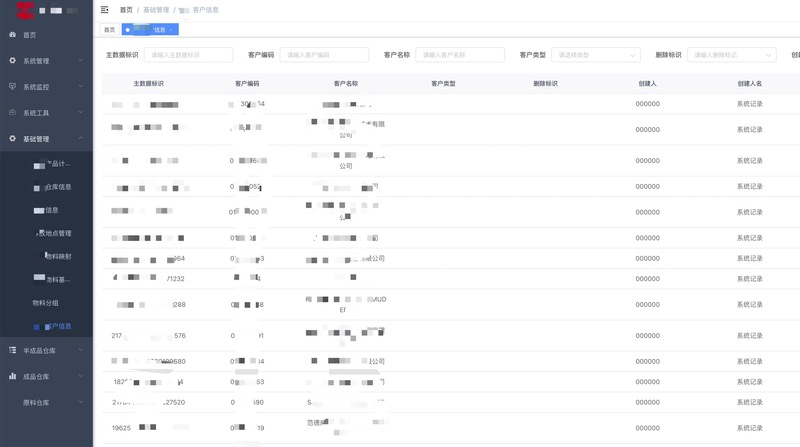Image resolution: width=800 pixels, height=447 pixels.
Task: Click the gear icon next to 基础管理
Action: pos(12,139)
